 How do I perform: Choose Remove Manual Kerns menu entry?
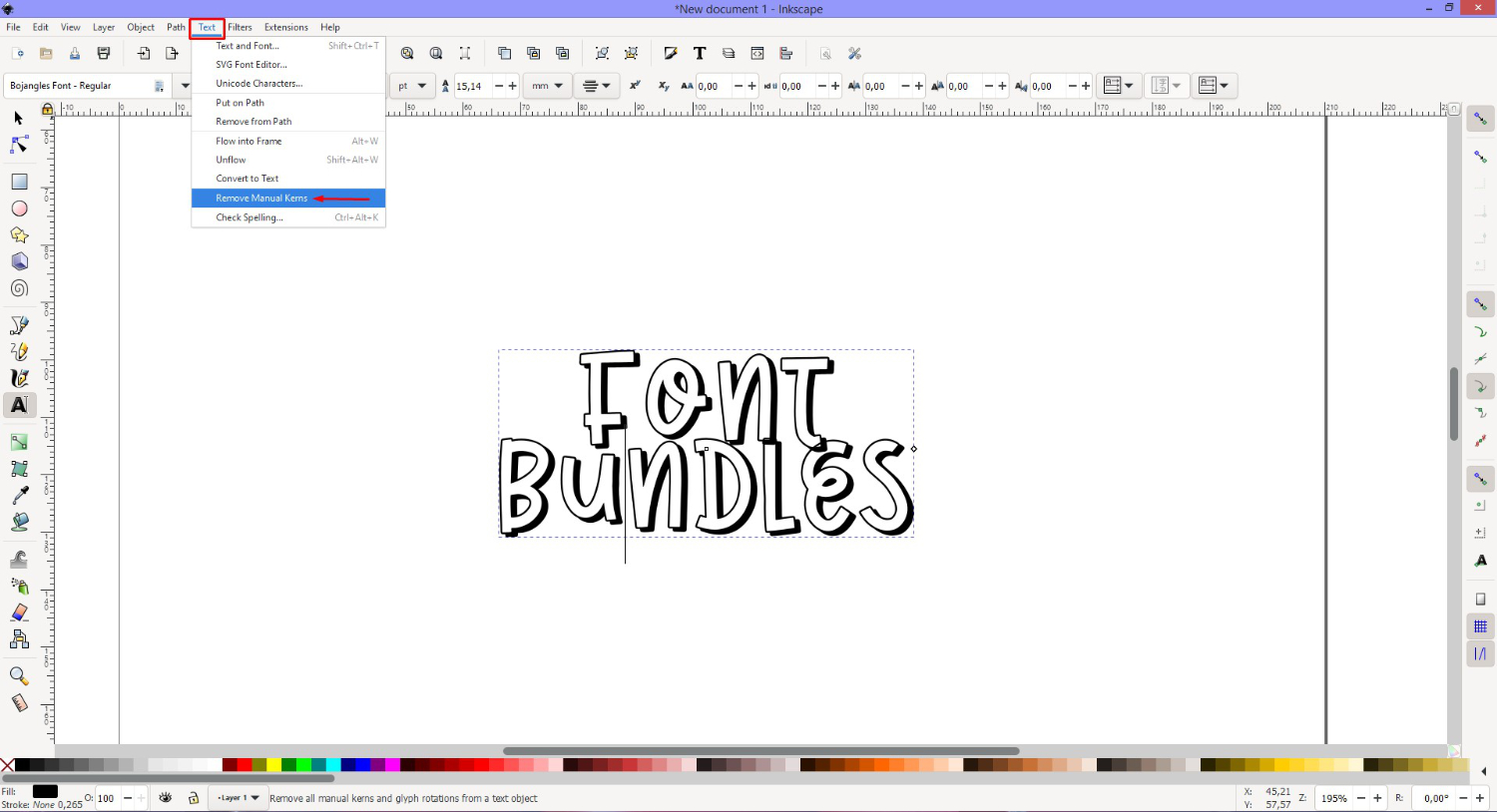pos(288,198)
